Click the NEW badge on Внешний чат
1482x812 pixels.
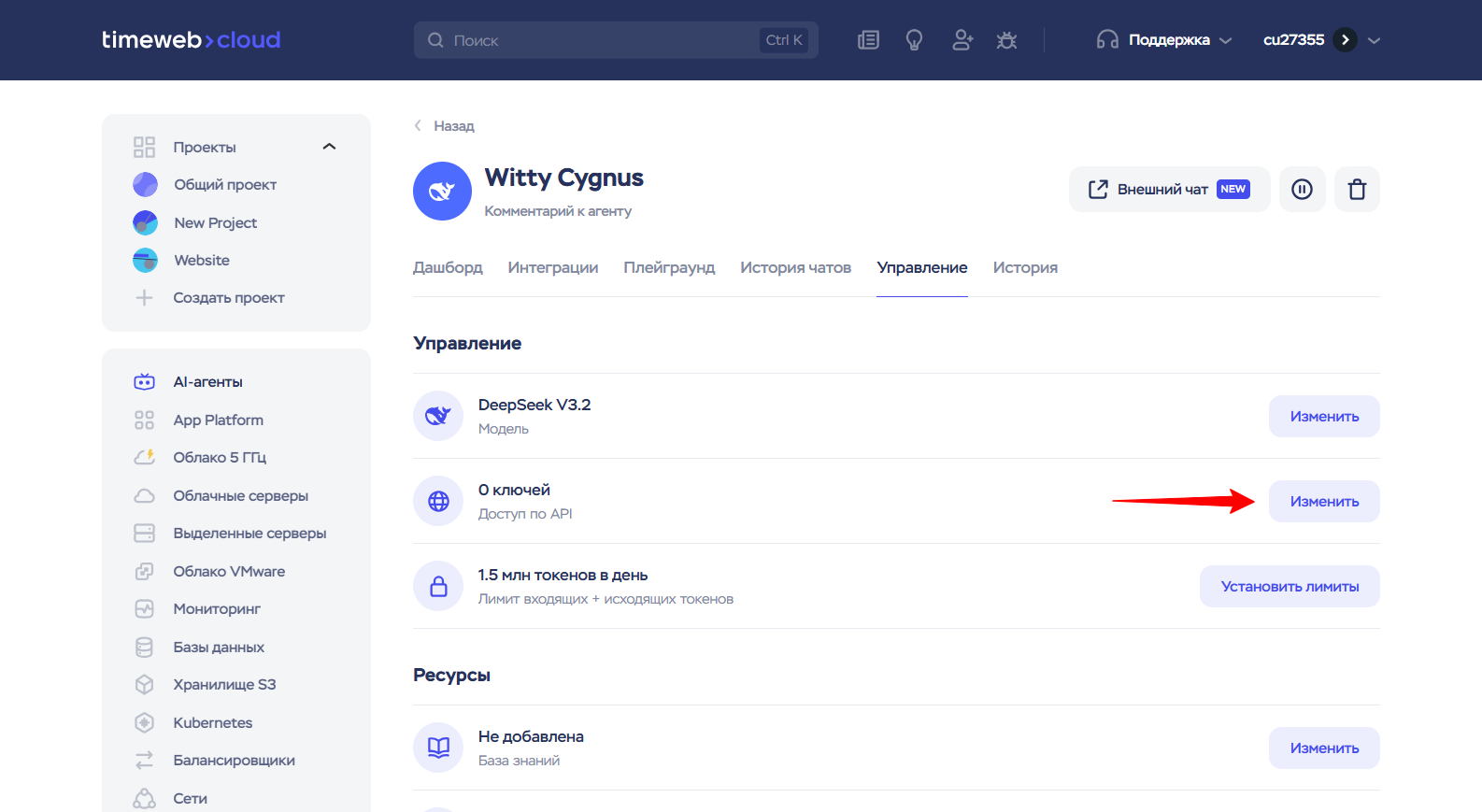[x=1233, y=190]
